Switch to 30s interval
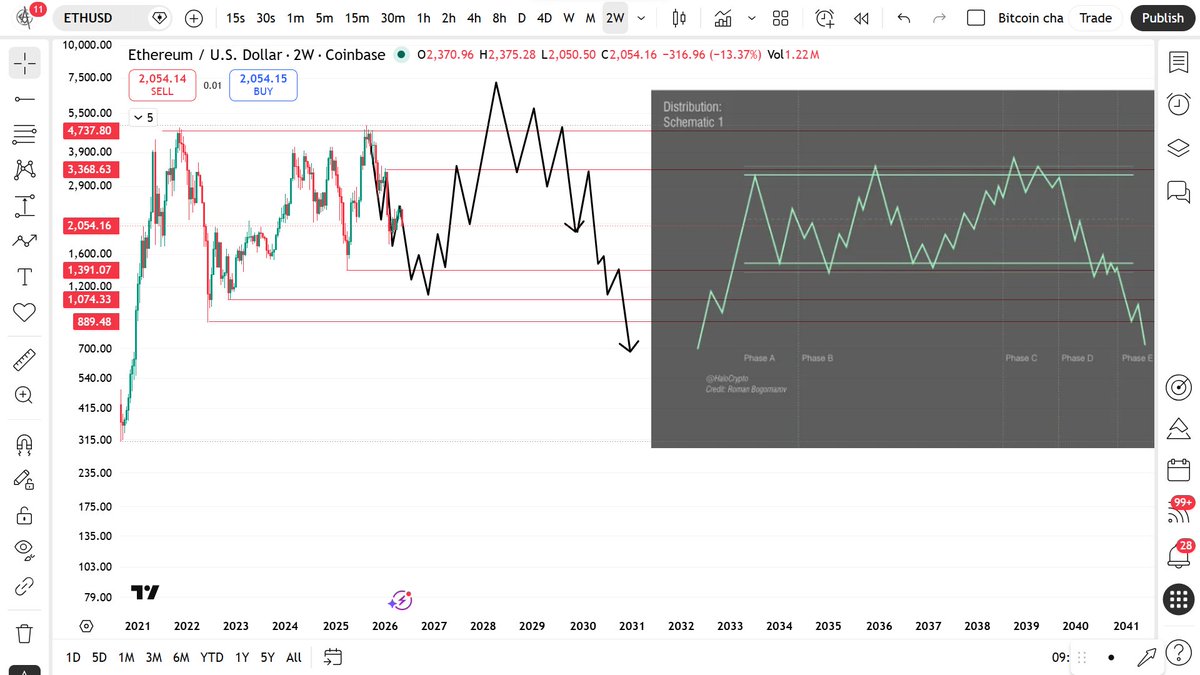Screen dimensions: 1200x675 point(265,18)
